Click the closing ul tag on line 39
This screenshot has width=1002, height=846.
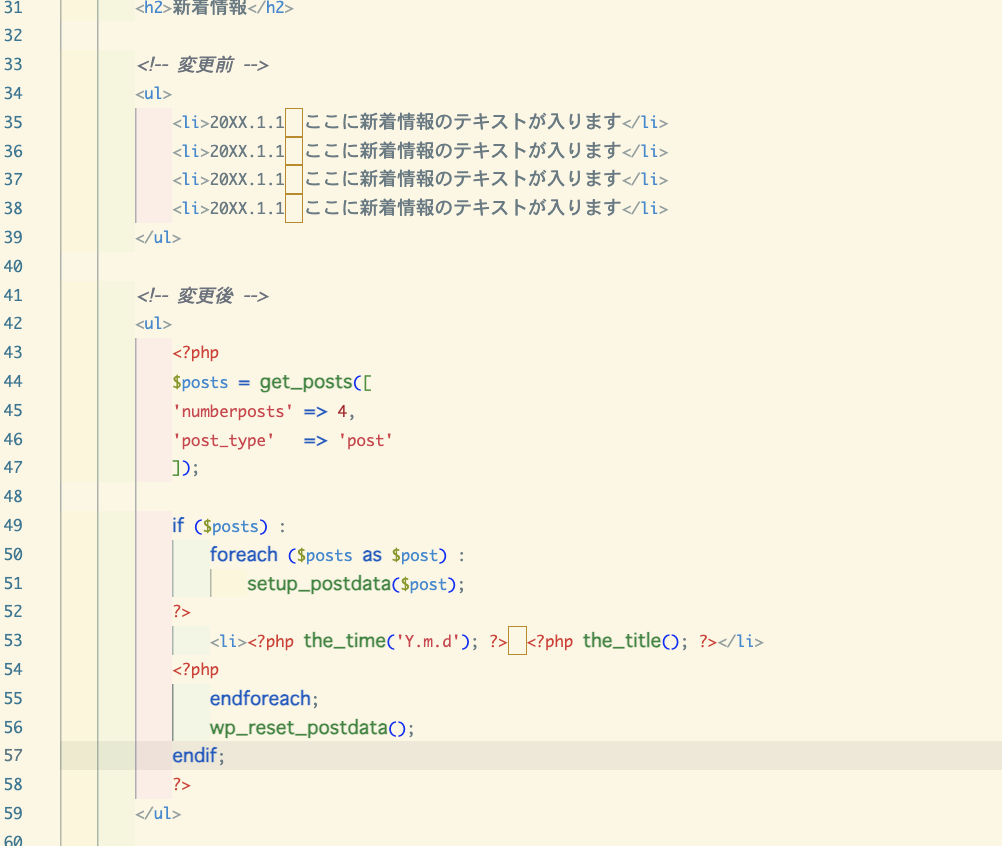(158, 237)
